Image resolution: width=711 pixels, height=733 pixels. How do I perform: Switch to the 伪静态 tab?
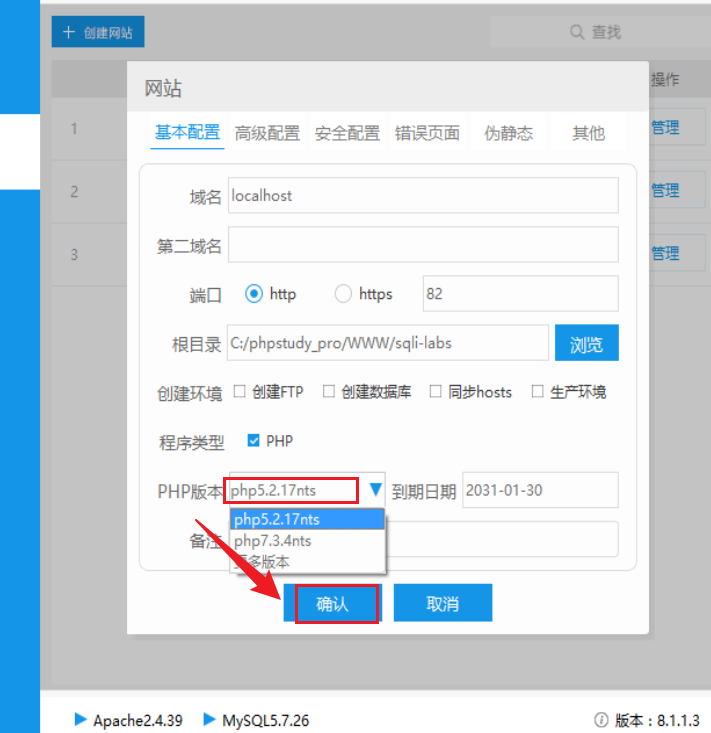[508, 133]
